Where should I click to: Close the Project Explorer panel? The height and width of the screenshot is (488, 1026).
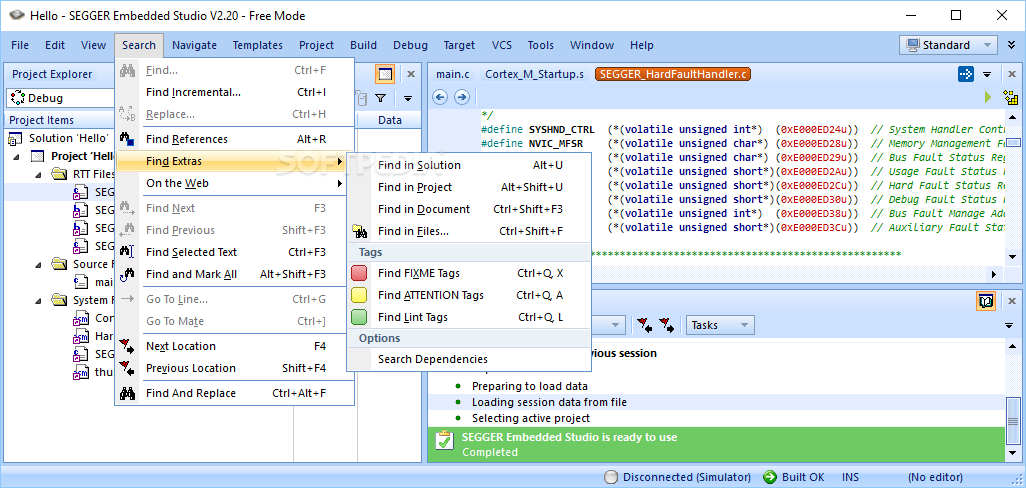411,74
